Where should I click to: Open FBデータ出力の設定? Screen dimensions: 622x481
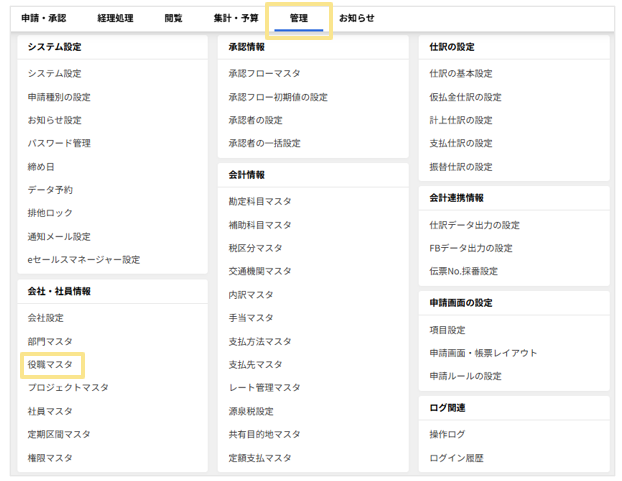470,248
